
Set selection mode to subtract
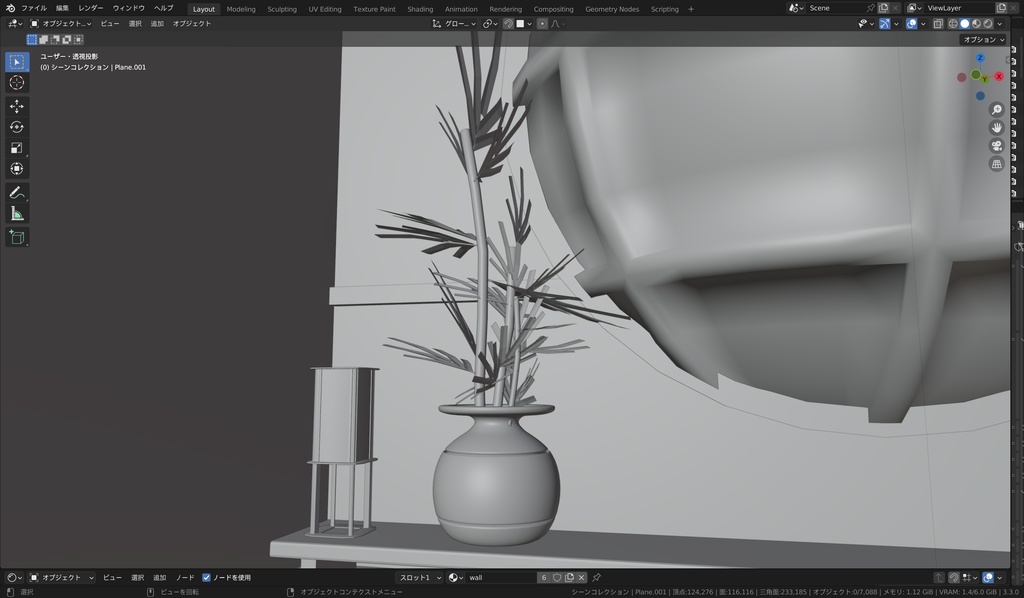(x=55, y=40)
